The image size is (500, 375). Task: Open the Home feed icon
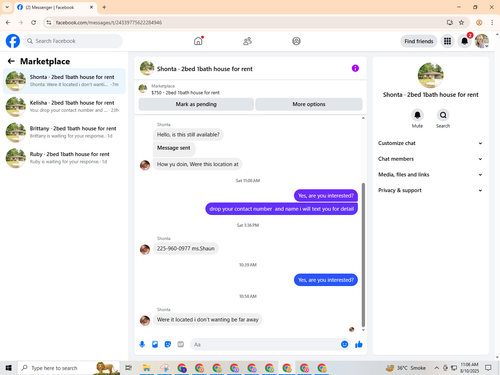pos(198,41)
